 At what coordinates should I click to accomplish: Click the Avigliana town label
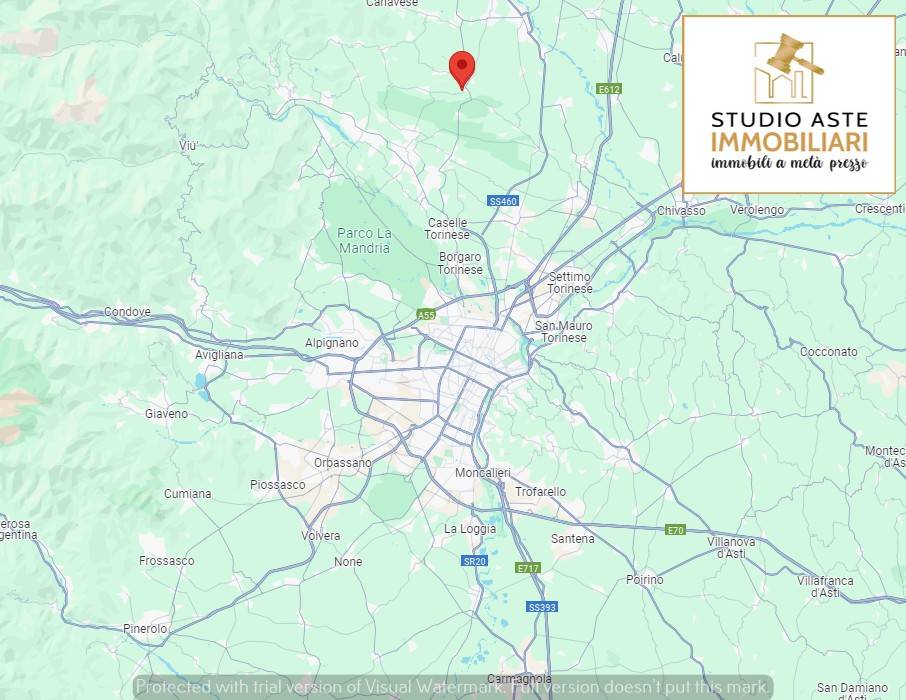pos(219,355)
